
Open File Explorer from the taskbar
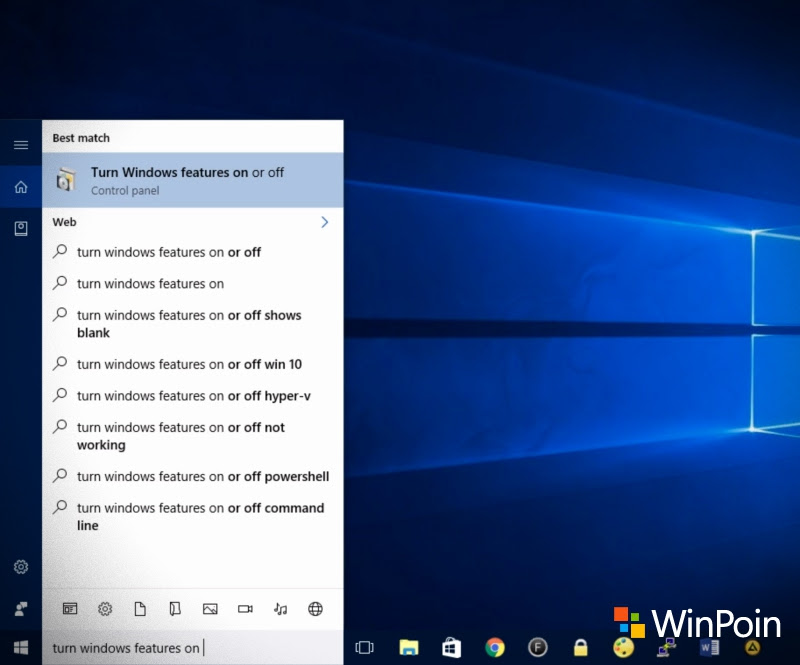pos(409,648)
